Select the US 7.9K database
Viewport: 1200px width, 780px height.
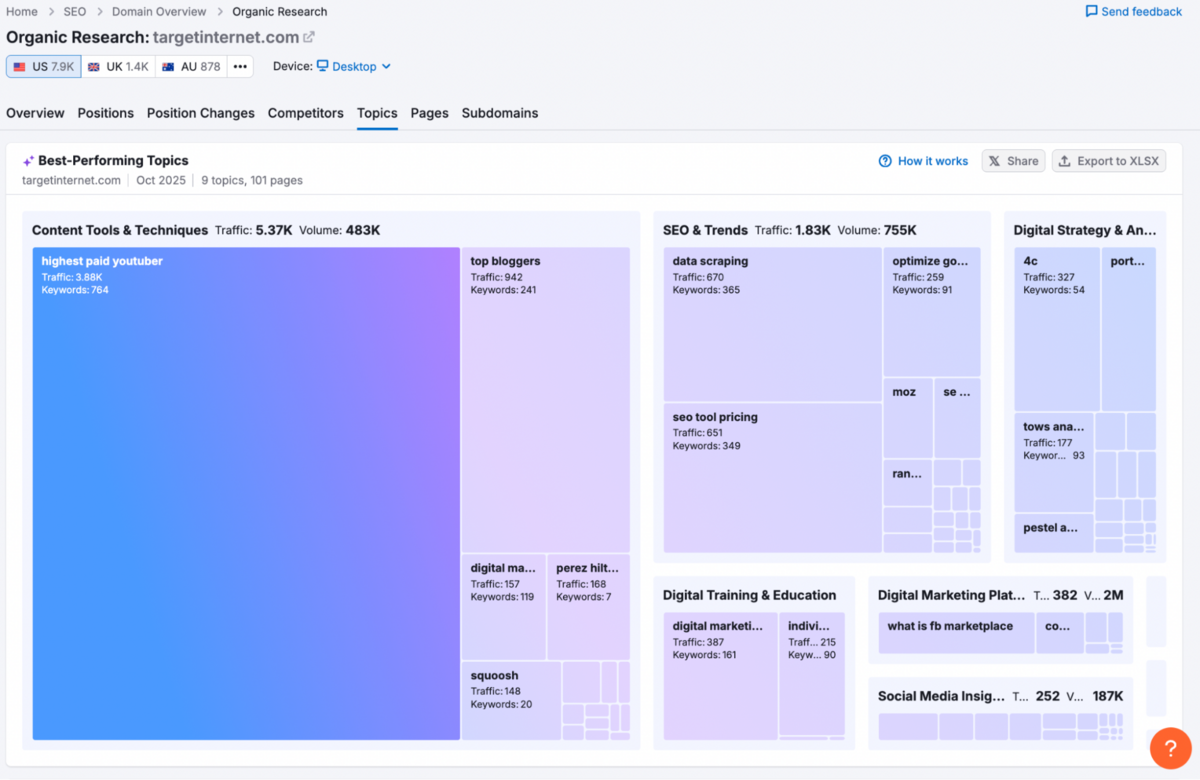pyautogui.click(x=43, y=67)
